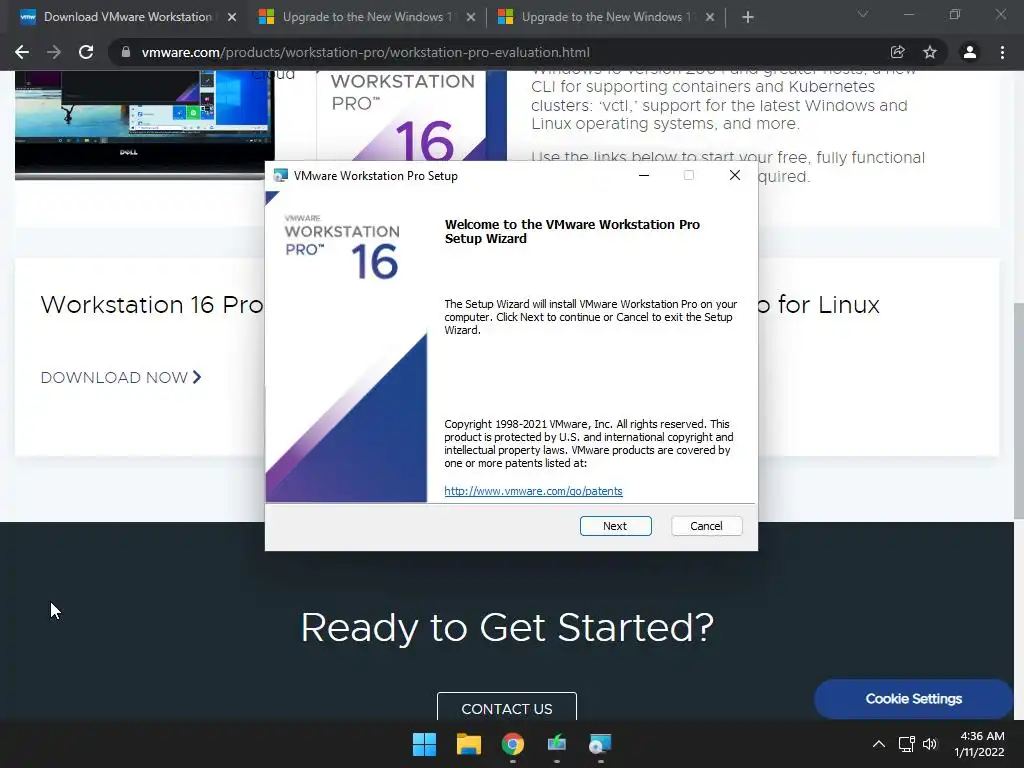Click Next in the VMware setup wizard
Image resolution: width=1024 pixels, height=768 pixels.
click(615, 526)
